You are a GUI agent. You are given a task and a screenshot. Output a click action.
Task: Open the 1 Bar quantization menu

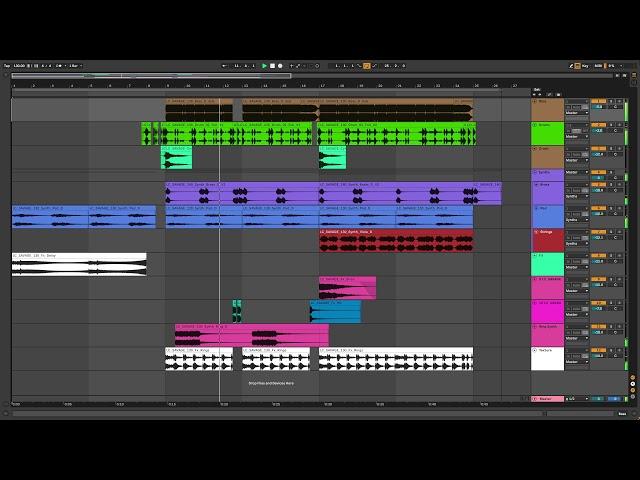point(75,66)
